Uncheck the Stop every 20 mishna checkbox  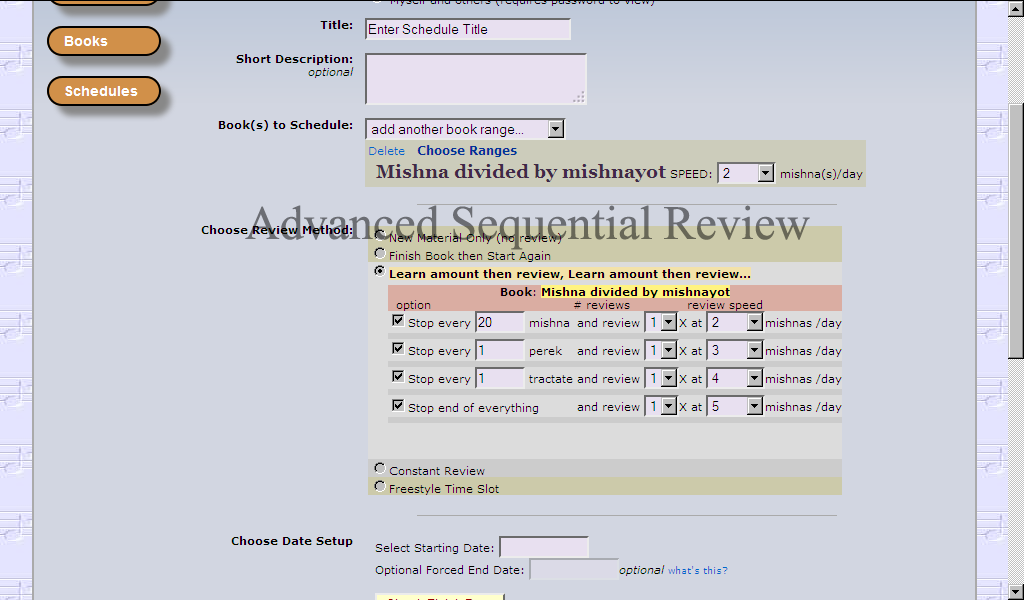coord(398,321)
